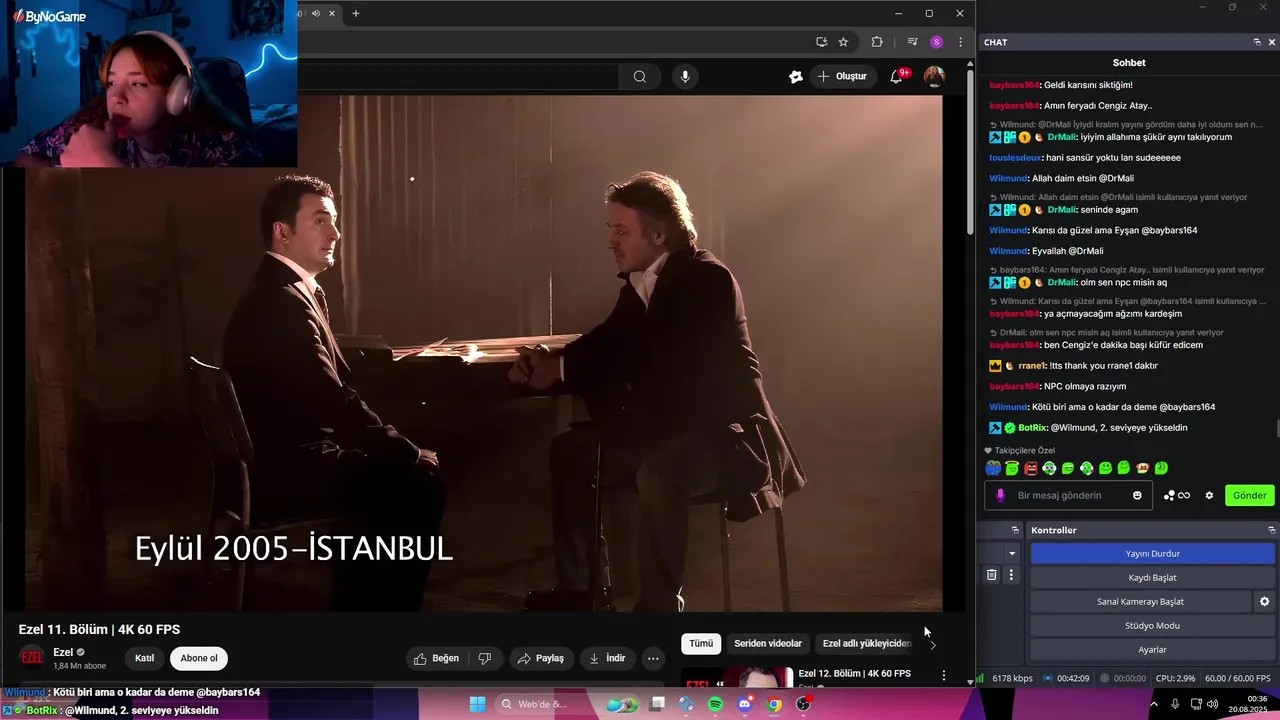The image size is (1280, 720).
Task: Click the Oluştur create button
Action: (842, 76)
